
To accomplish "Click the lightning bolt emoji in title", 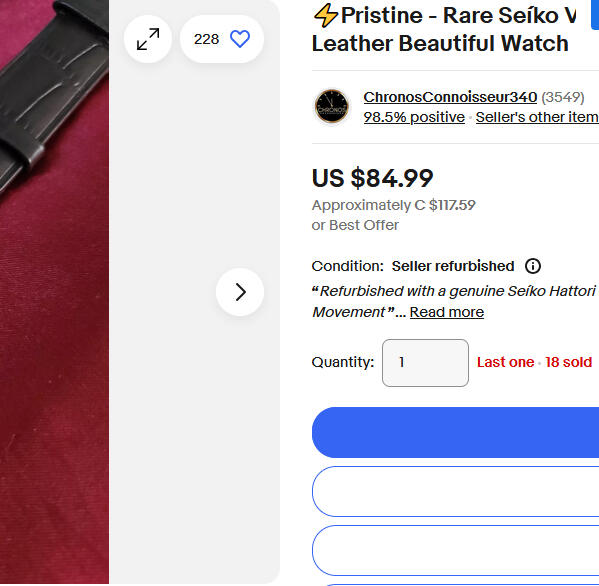I will pyautogui.click(x=325, y=16).
